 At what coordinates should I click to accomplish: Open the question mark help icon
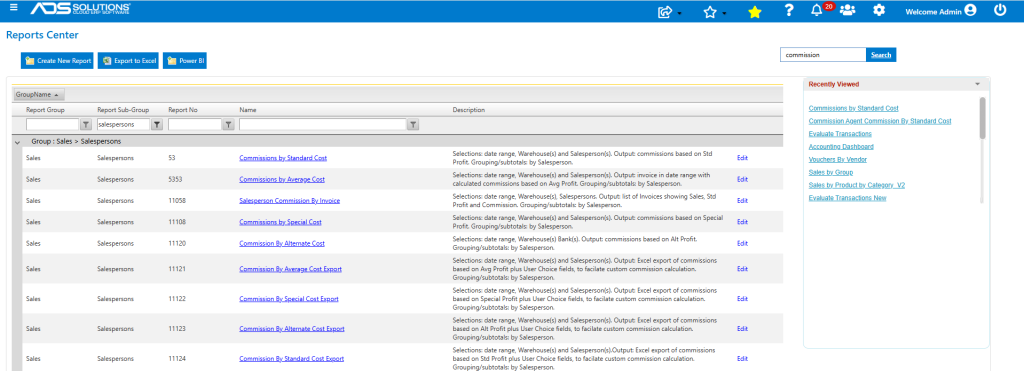pyautogui.click(x=789, y=10)
